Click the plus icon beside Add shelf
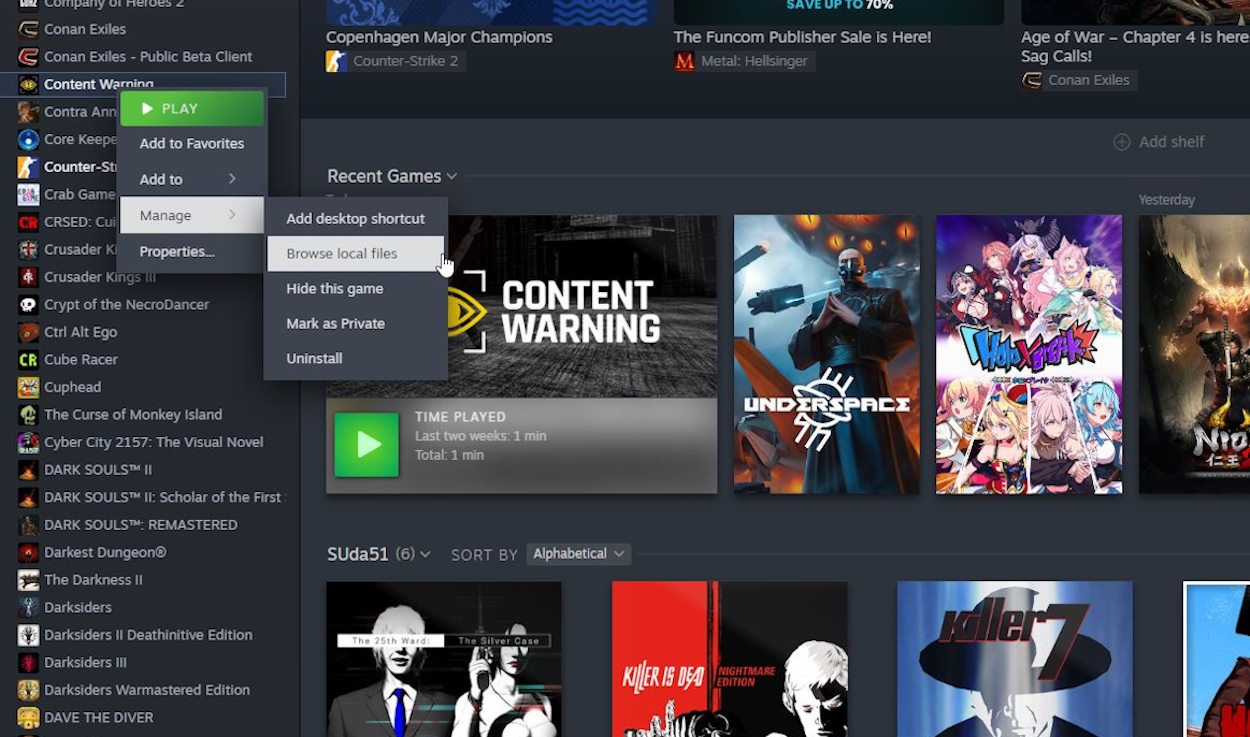Image resolution: width=1250 pixels, height=737 pixels. 1122,142
